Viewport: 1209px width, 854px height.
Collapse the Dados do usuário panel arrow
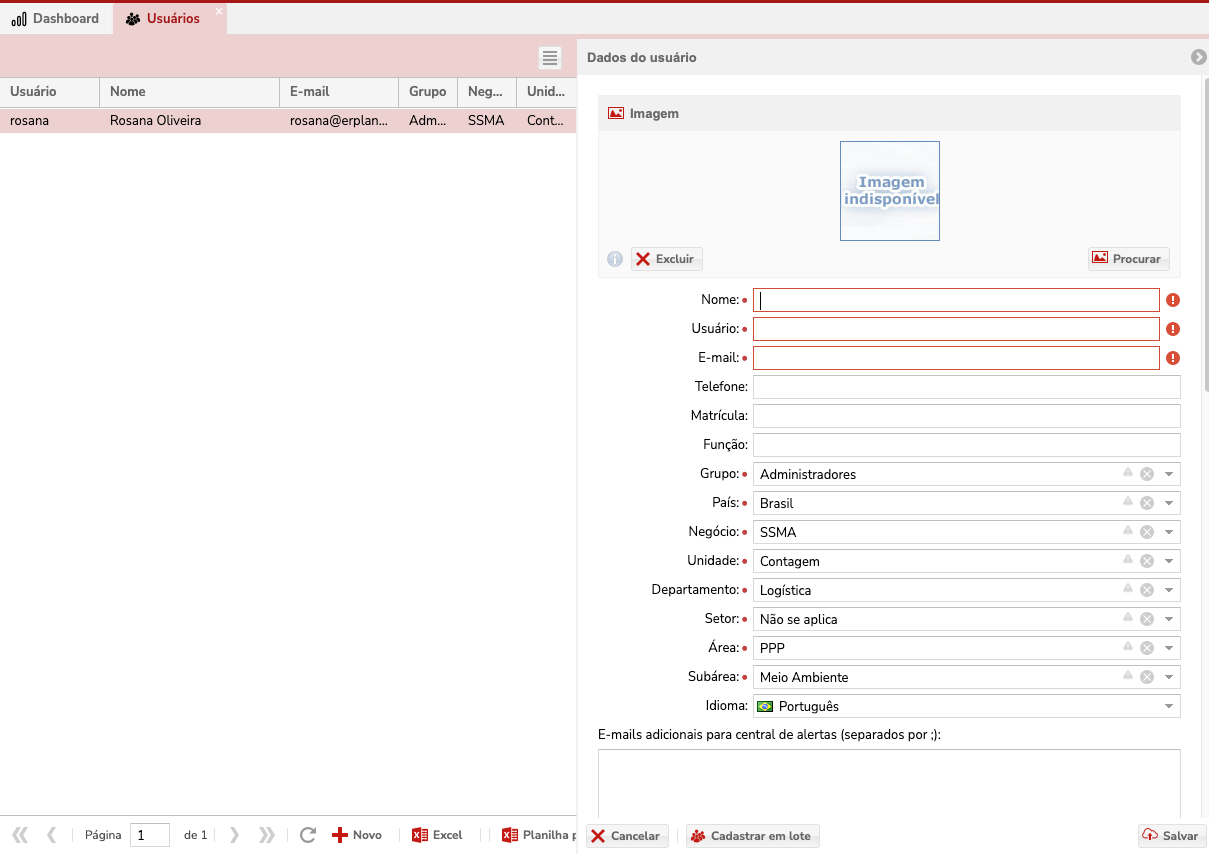(x=1199, y=58)
